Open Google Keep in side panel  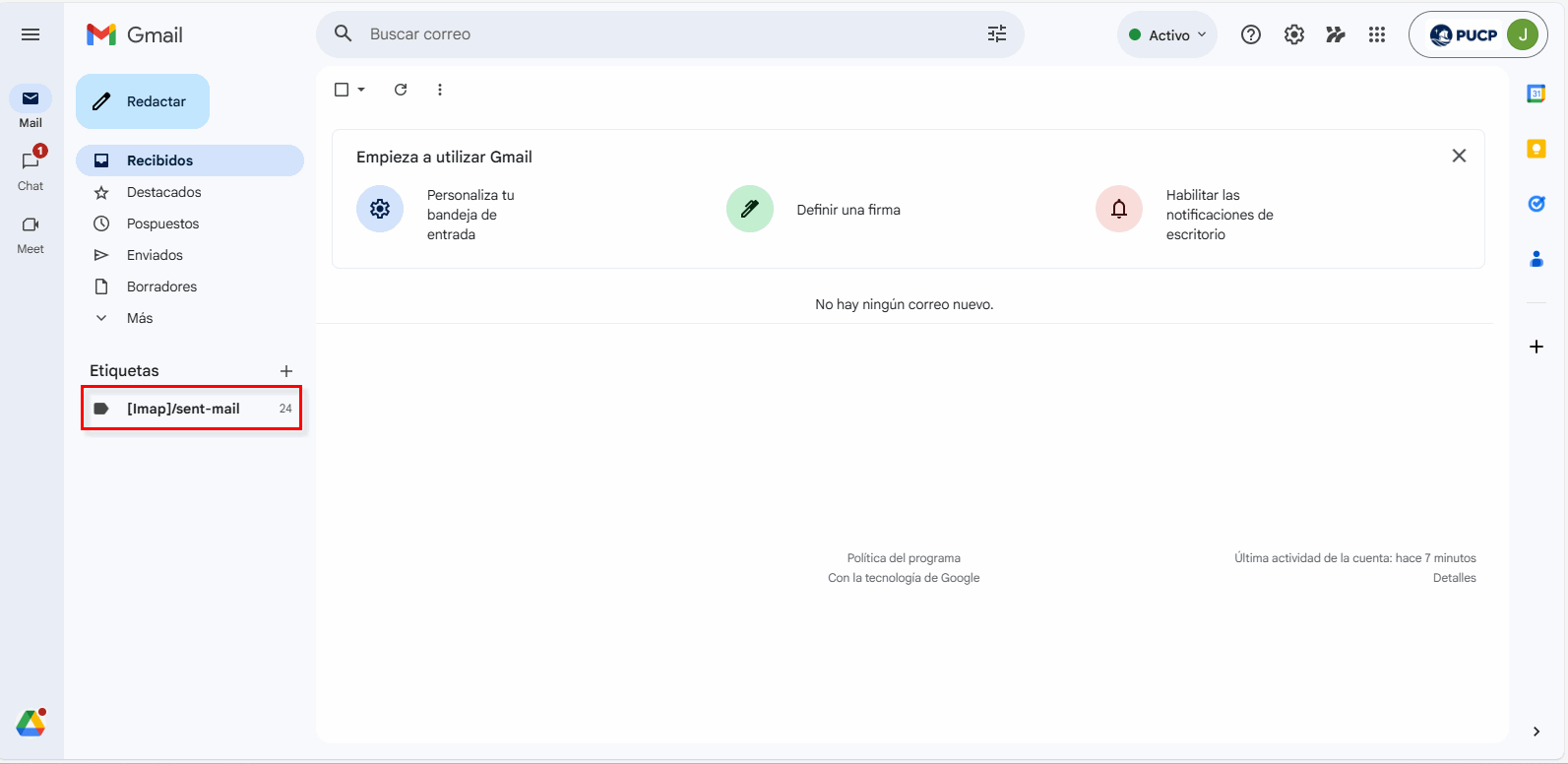pyautogui.click(x=1536, y=149)
